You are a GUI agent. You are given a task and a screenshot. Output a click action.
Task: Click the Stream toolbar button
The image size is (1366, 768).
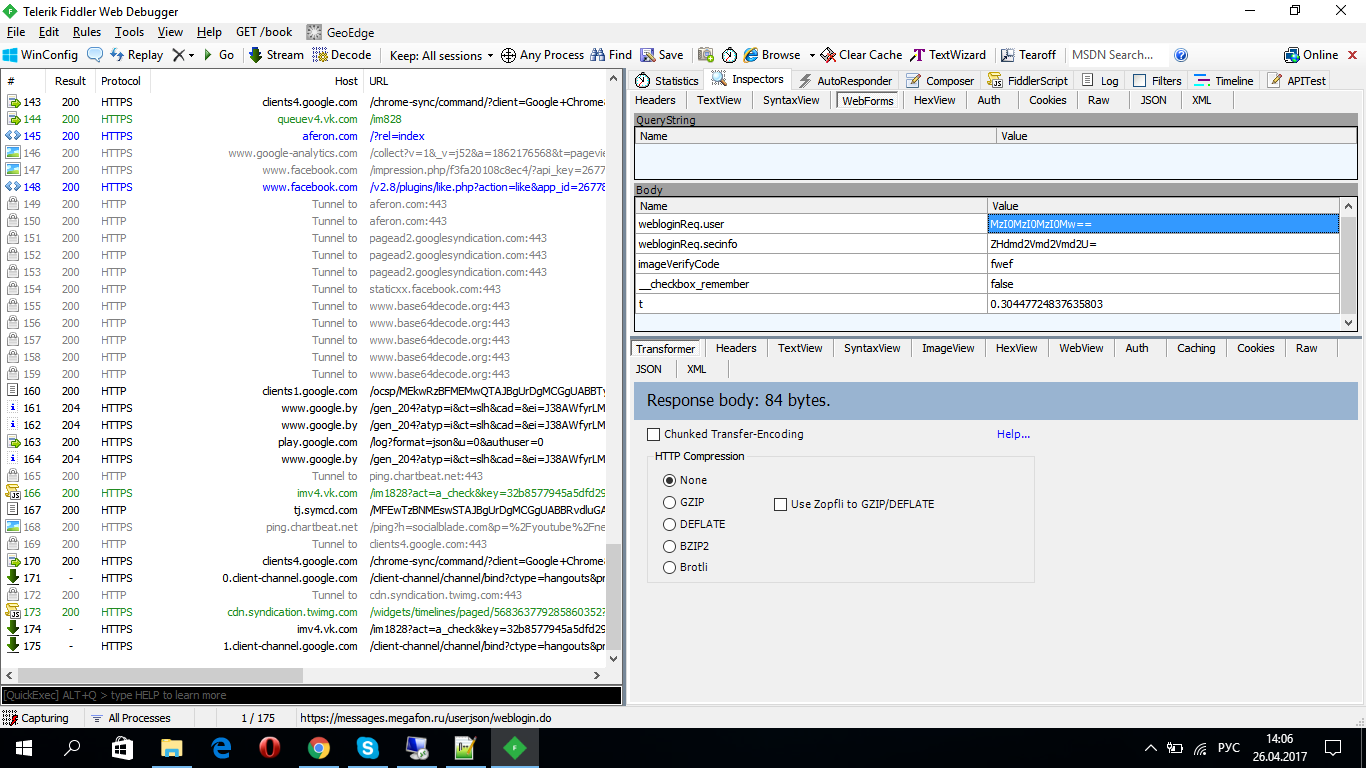click(x=276, y=55)
